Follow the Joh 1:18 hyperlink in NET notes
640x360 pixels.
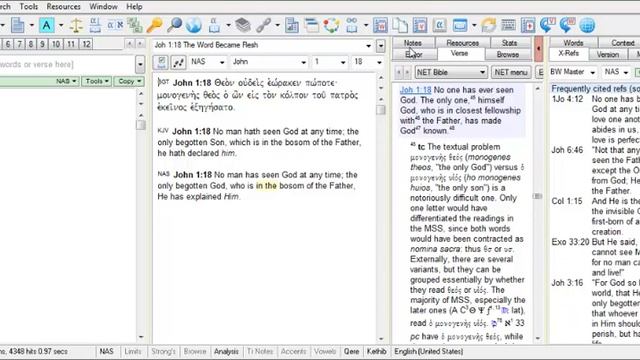(x=416, y=90)
